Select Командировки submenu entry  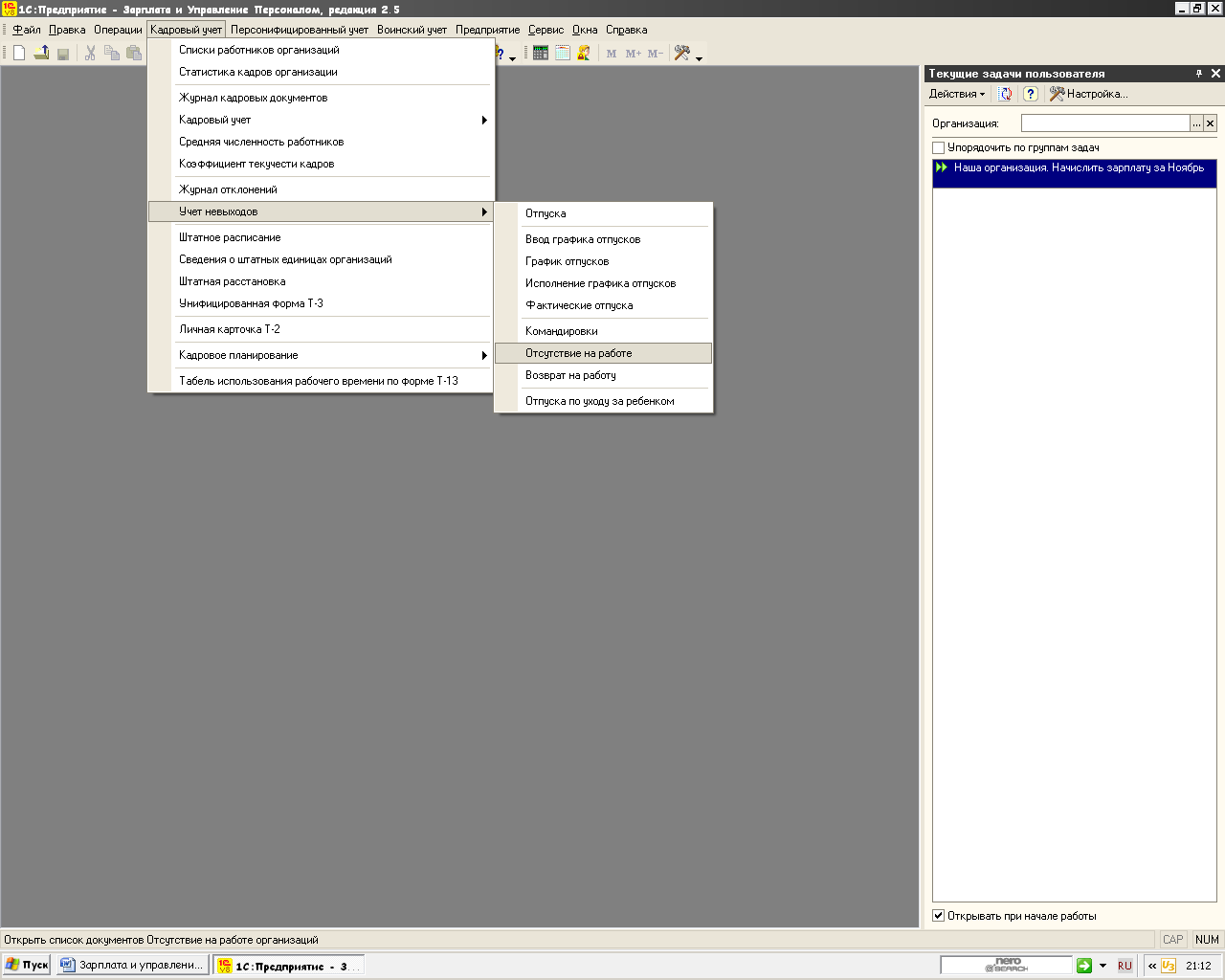604,331
